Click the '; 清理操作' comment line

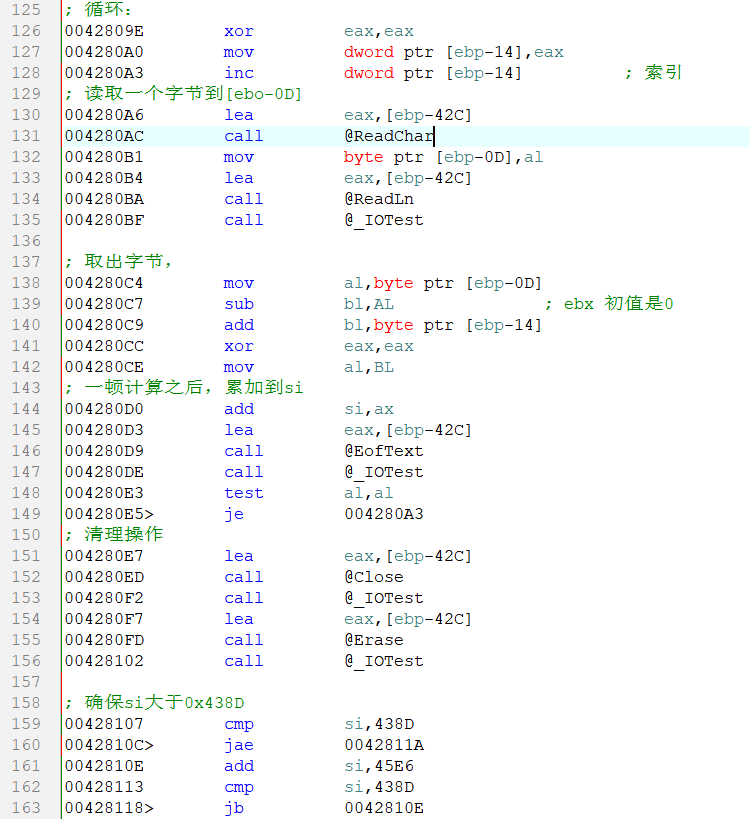pos(113,535)
